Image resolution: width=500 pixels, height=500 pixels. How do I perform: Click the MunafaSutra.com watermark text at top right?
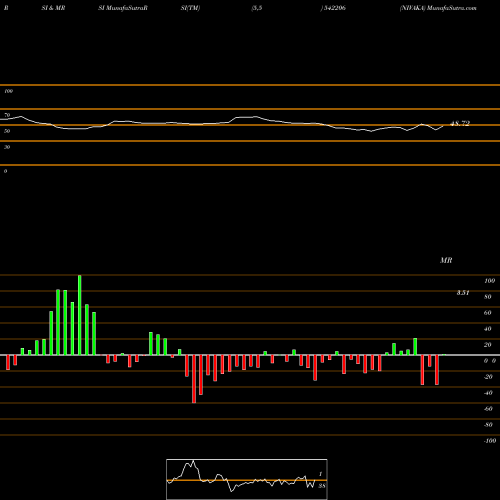[x=452, y=8]
